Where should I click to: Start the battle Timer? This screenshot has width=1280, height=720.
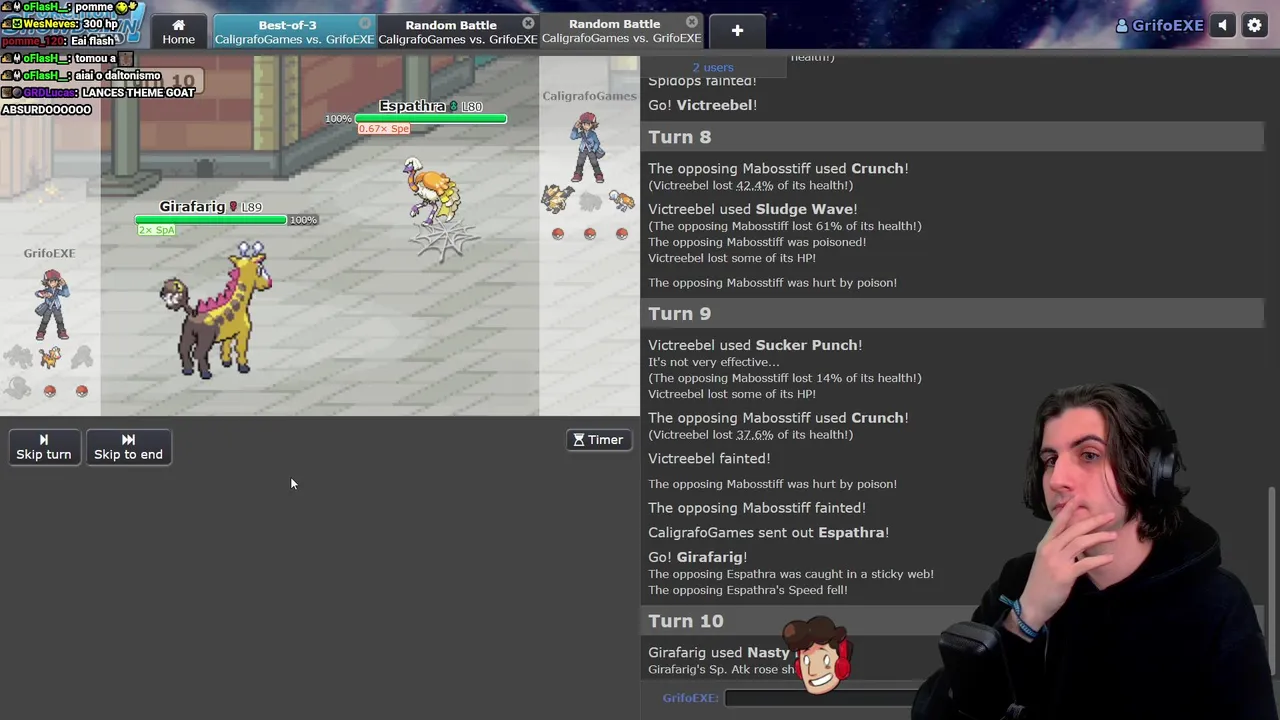(x=599, y=440)
